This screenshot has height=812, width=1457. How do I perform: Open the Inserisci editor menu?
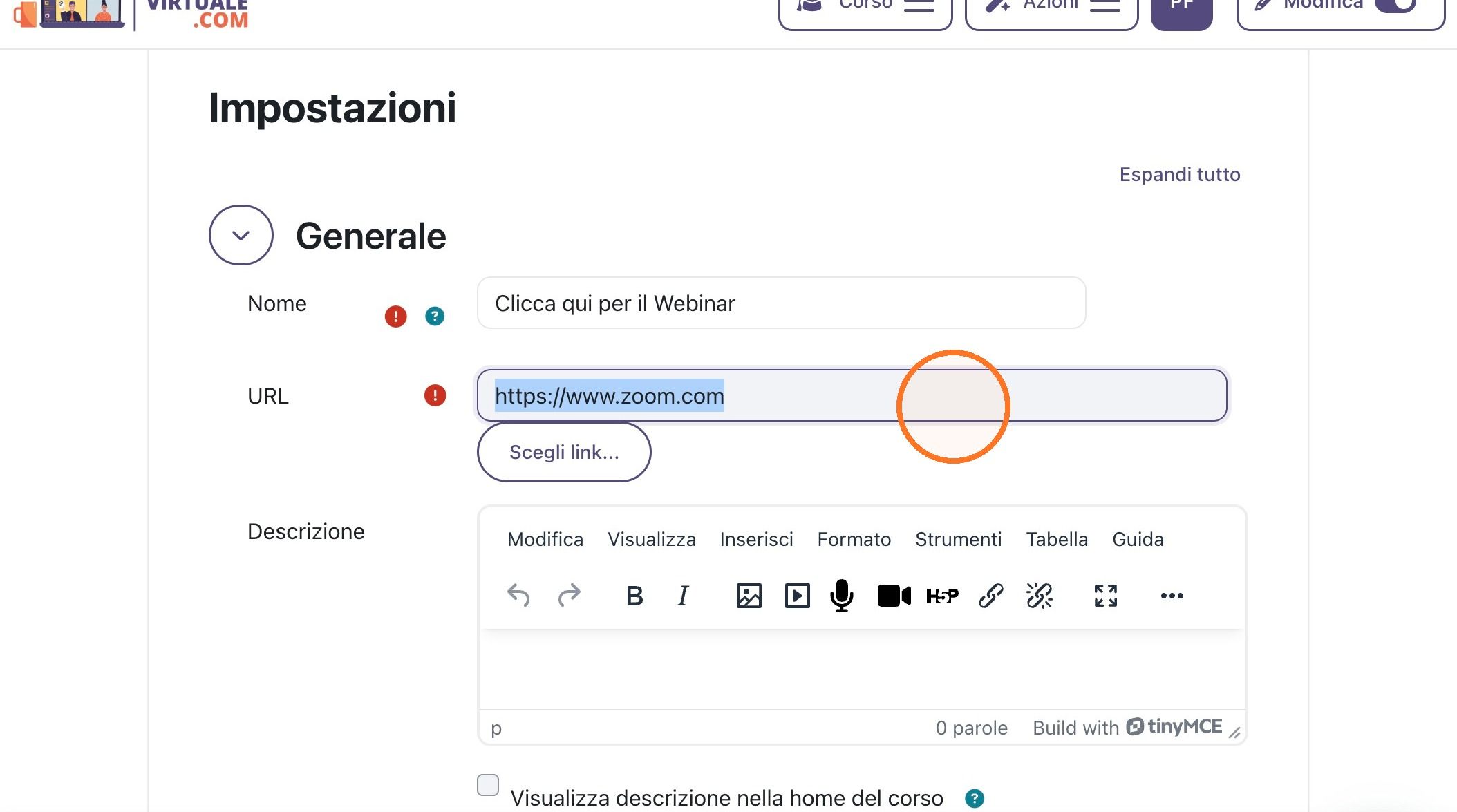tap(757, 539)
